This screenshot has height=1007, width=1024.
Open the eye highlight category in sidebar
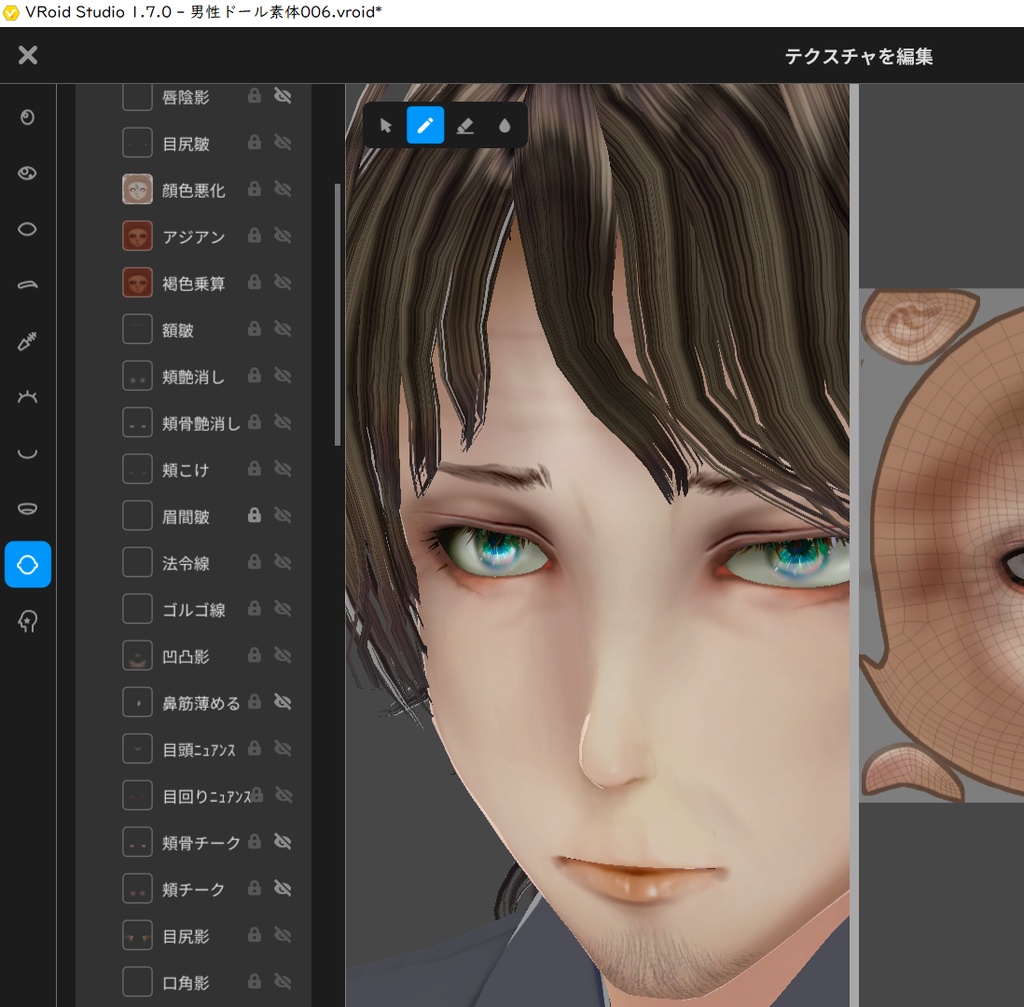[27, 173]
